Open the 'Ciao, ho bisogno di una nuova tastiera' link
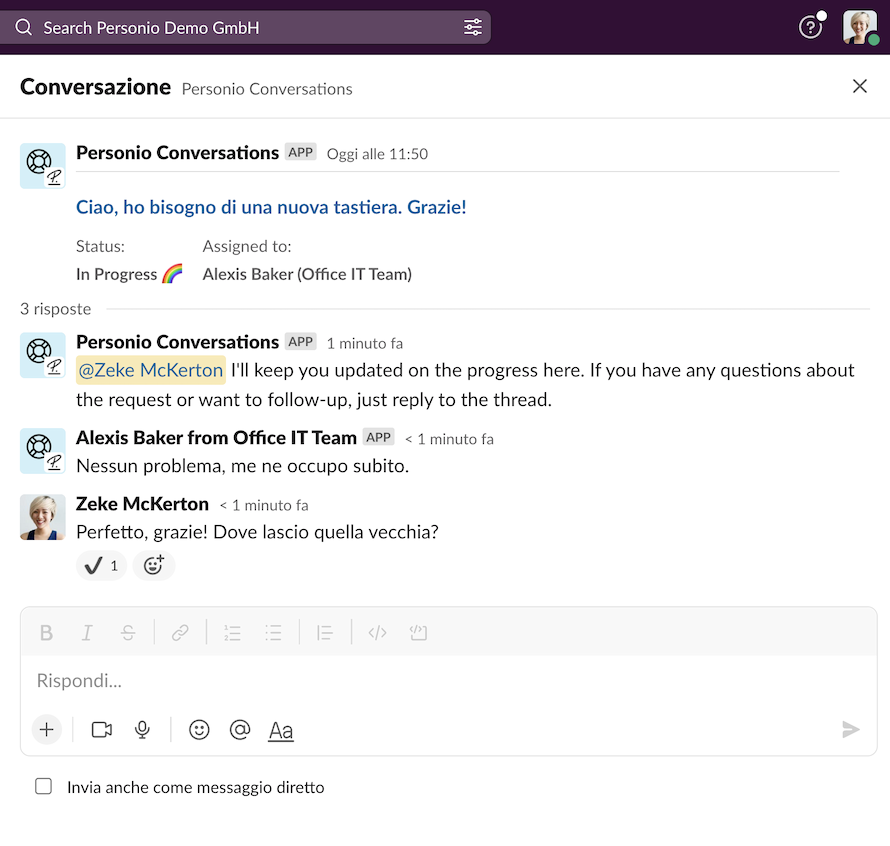890x846 pixels. pyautogui.click(x=271, y=207)
